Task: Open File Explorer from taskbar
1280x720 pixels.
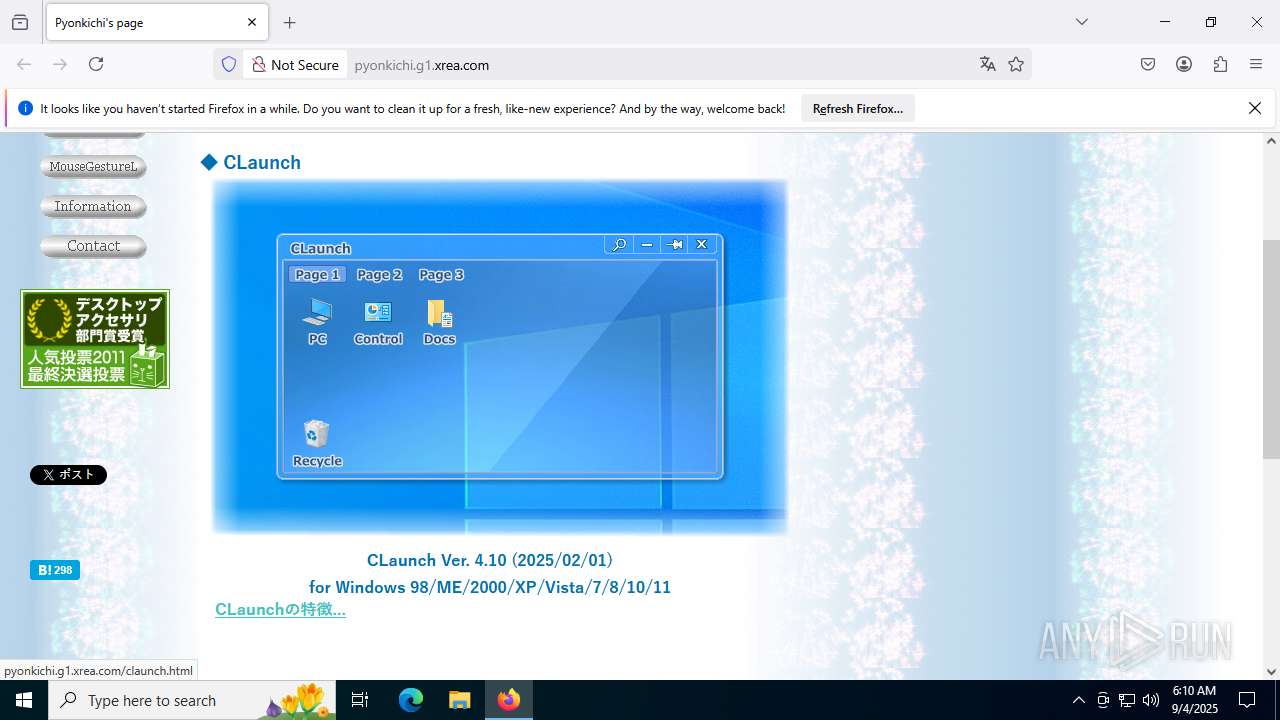Action: [459, 700]
